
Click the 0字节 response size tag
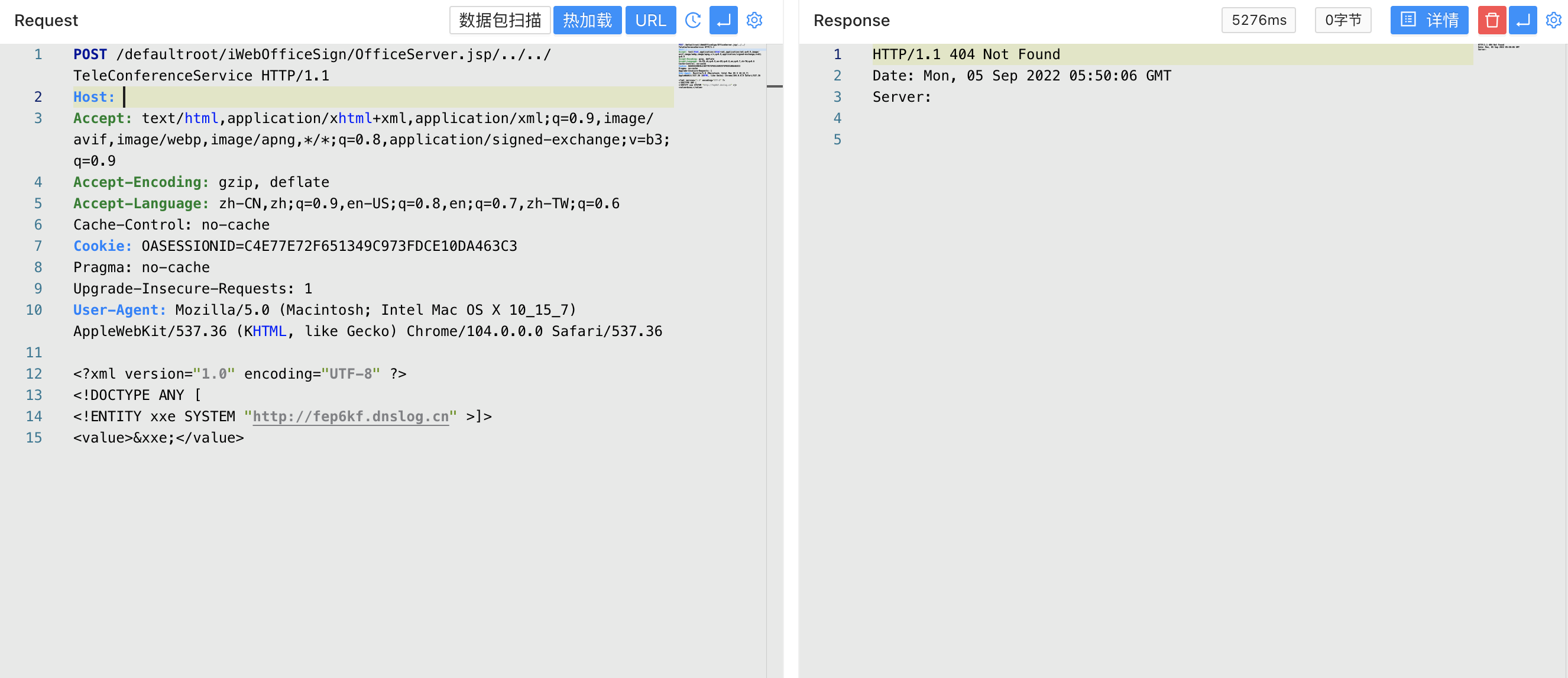coord(1342,21)
